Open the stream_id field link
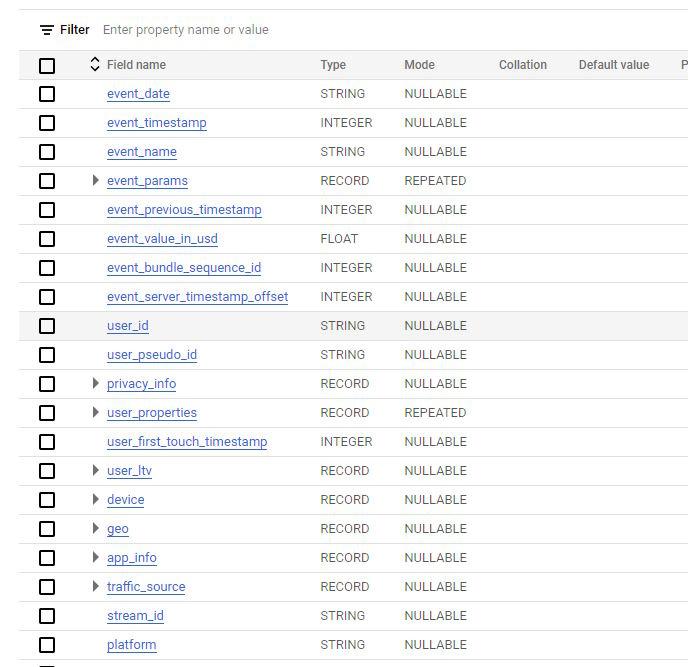Viewport: 688px width, 667px height. [x=135, y=616]
